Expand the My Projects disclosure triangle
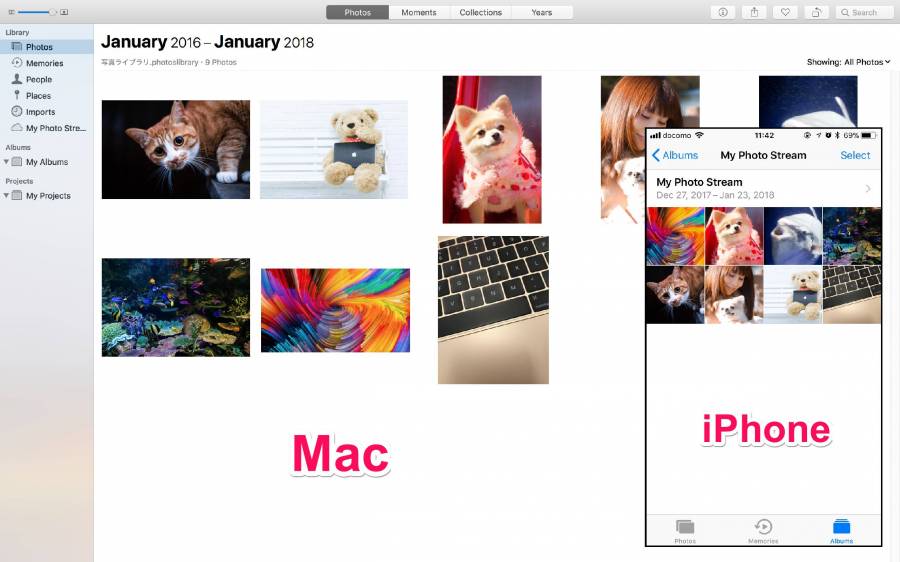Screen dimensions: 900x562 (6, 196)
